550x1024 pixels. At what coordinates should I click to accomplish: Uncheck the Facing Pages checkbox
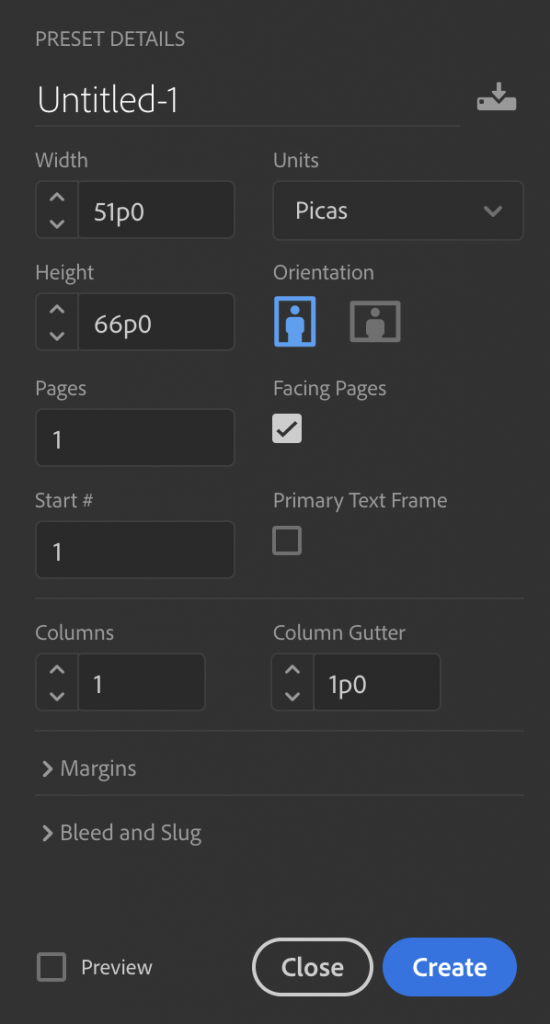point(287,428)
